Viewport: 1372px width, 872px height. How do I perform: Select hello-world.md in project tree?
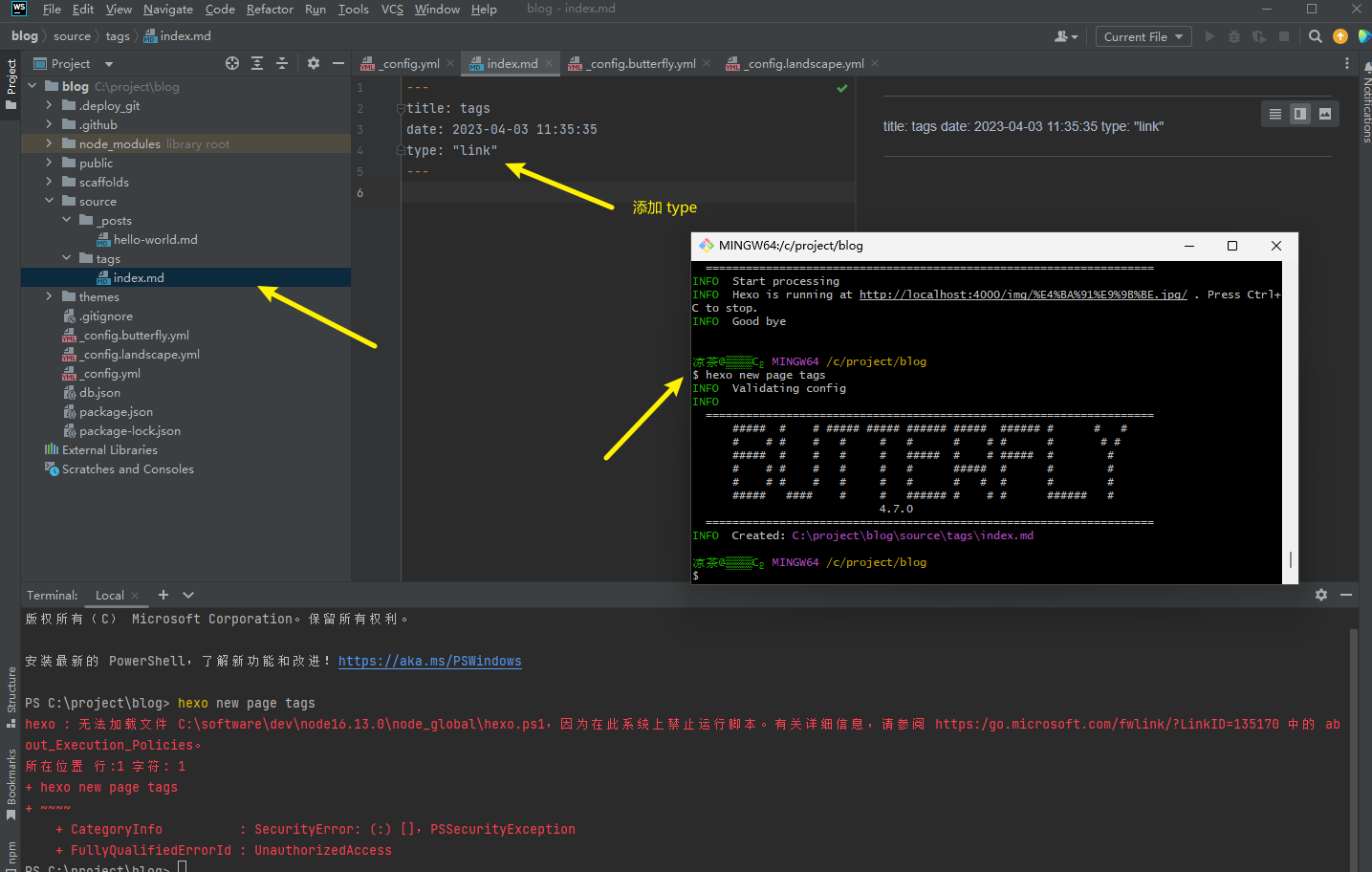[x=155, y=239]
